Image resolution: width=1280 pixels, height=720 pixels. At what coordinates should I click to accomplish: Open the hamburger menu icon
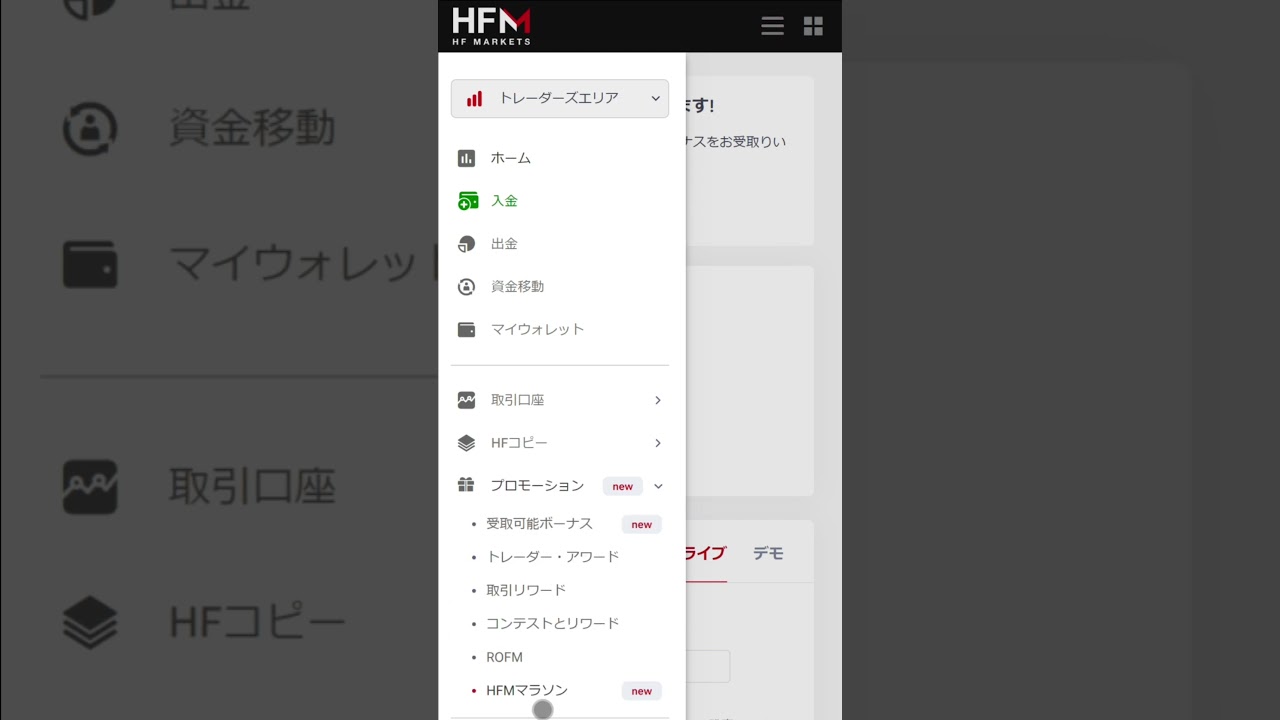[772, 26]
